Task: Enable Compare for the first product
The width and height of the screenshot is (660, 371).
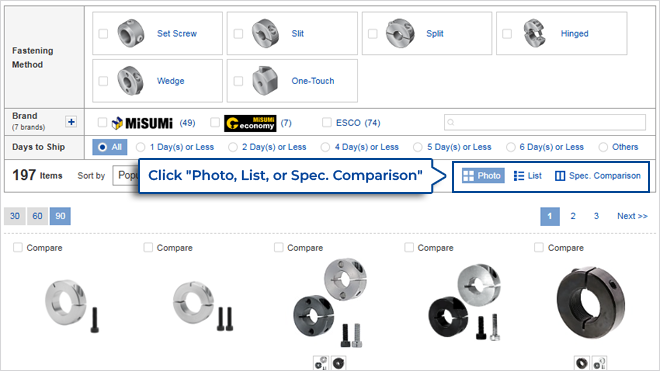Action: (x=18, y=247)
